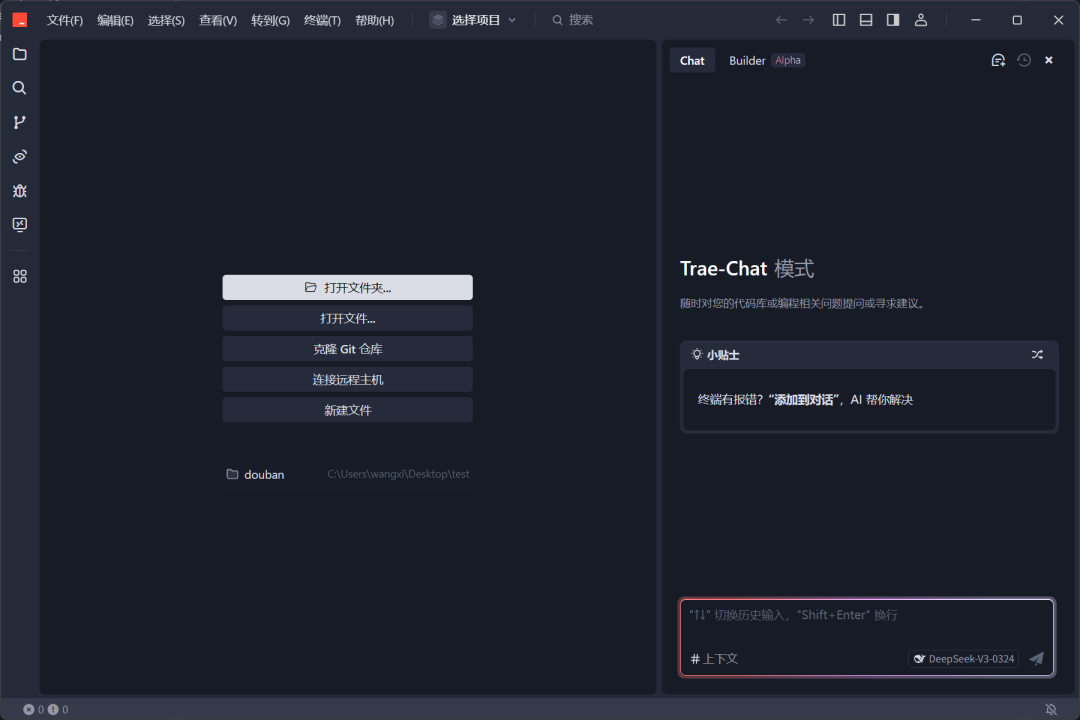Open the 帮助(H) menu
The height and width of the screenshot is (720, 1080).
(375, 20)
